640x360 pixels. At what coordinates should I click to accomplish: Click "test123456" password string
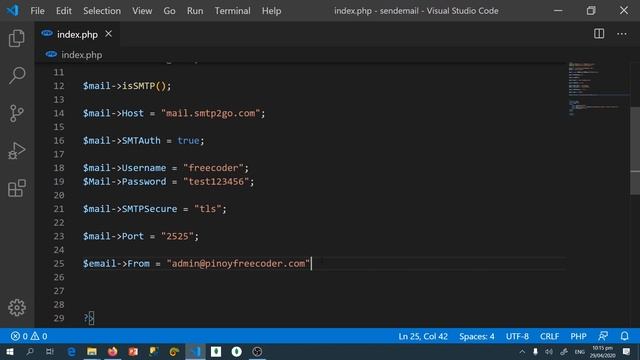point(216,181)
